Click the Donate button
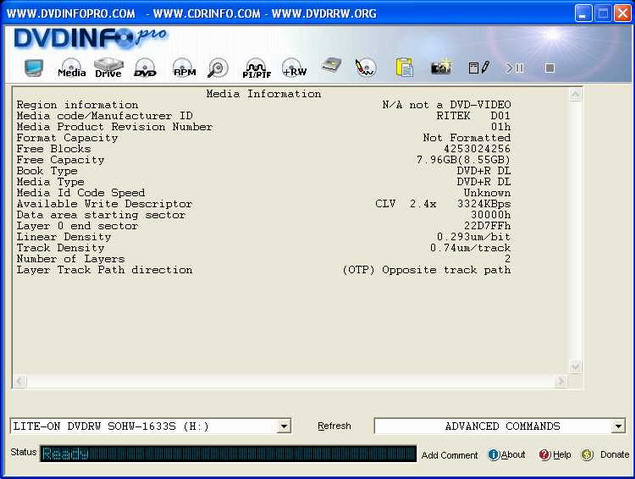Image resolution: width=635 pixels, height=479 pixels. click(x=606, y=455)
